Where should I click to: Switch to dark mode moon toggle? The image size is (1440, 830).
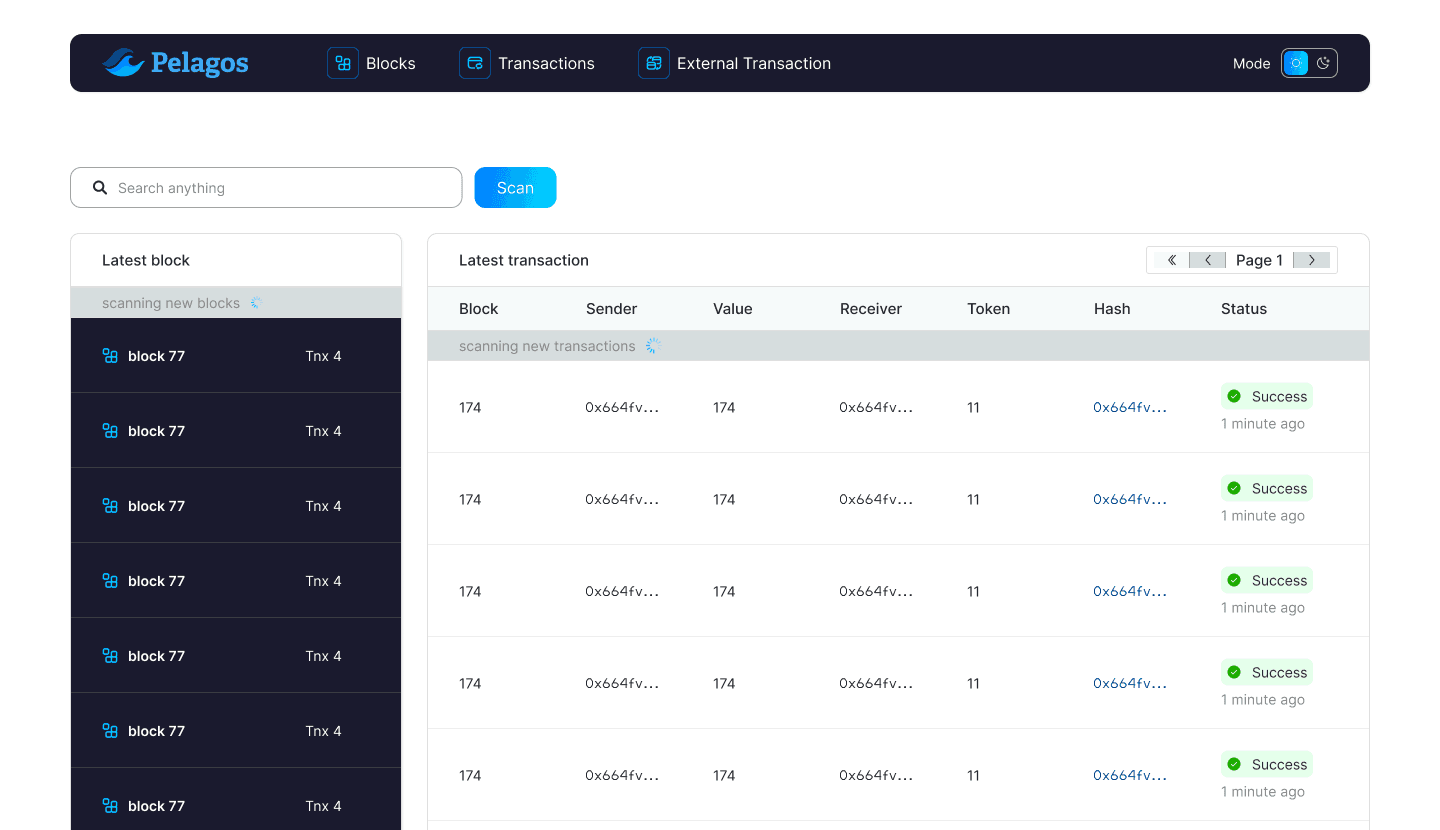click(1323, 63)
